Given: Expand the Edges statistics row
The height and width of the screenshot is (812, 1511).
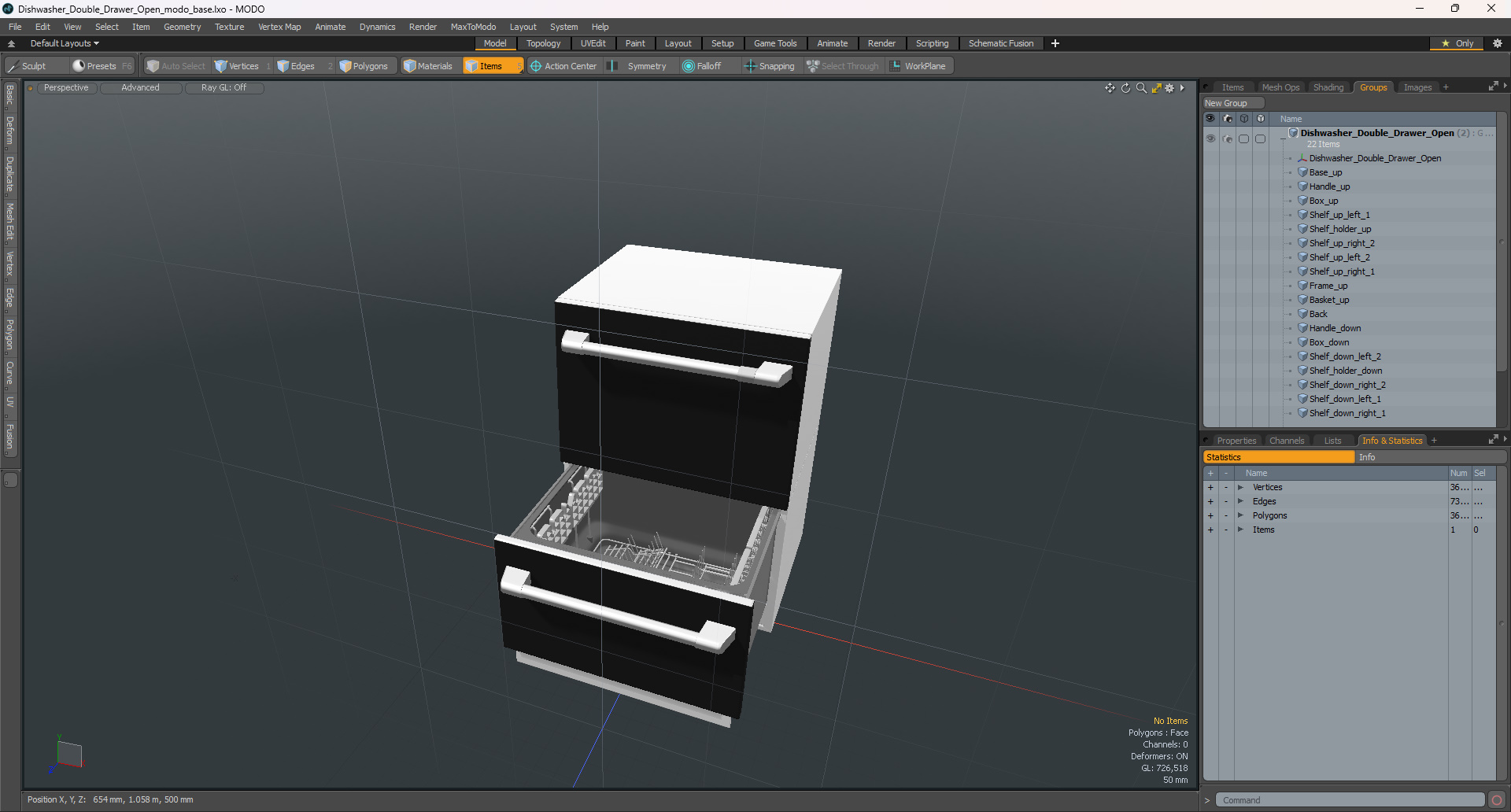Looking at the screenshot, I should tap(1240, 502).
